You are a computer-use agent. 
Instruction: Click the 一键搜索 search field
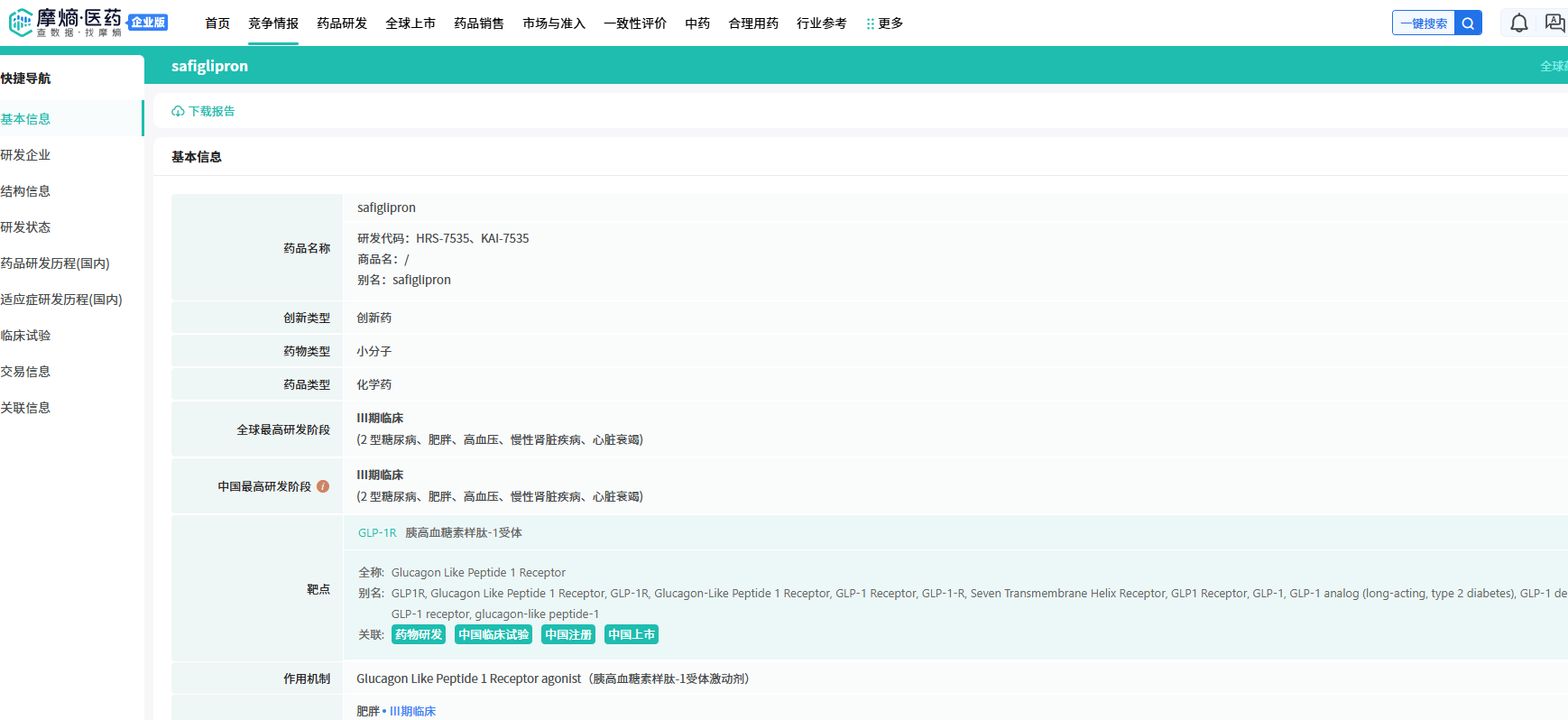(1424, 23)
